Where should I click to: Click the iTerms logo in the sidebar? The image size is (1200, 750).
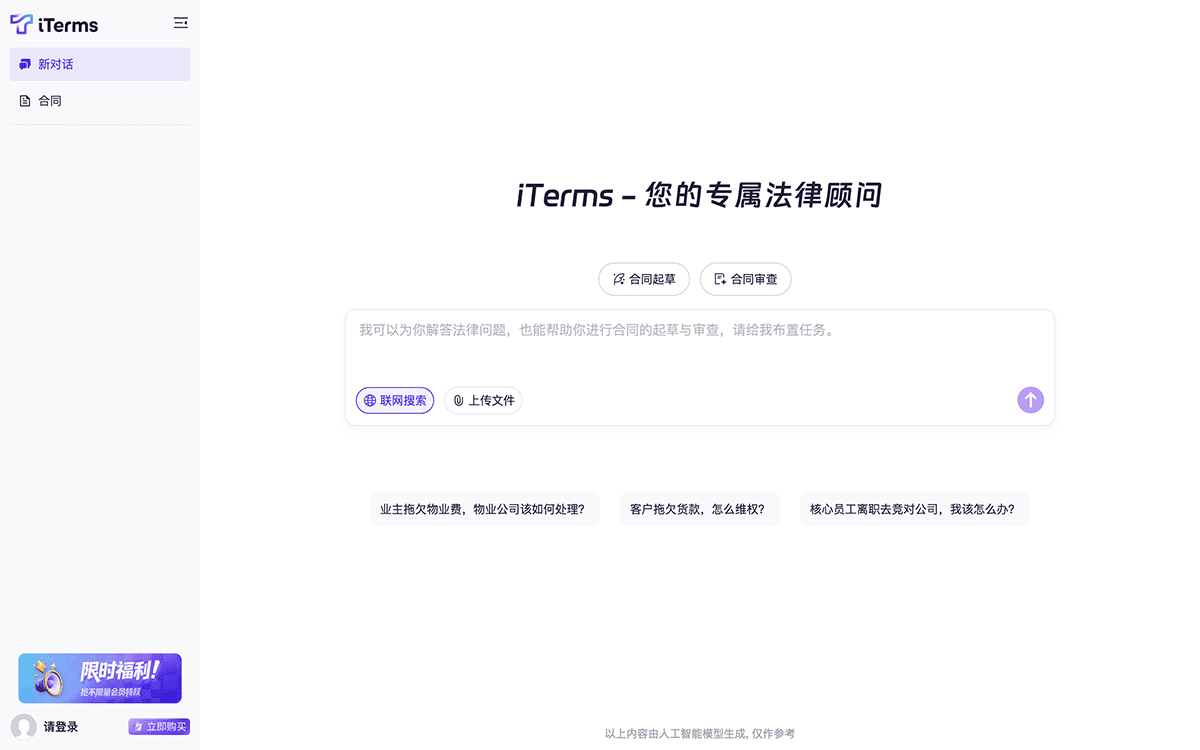[55, 23]
